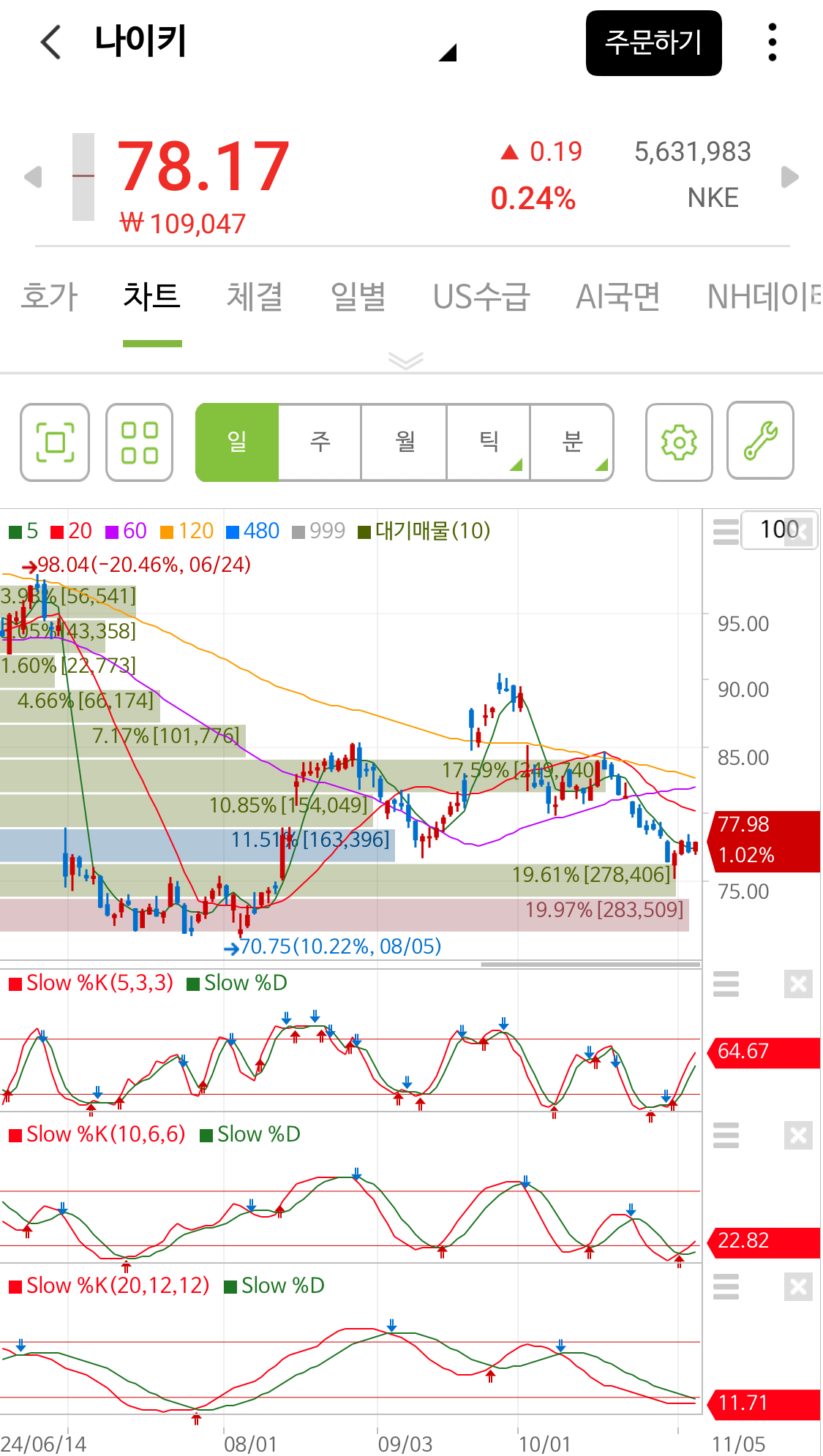The height and width of the screenshot is (1456, 823).
Task: Show next stock with right arrow
Action: (790, 176)
